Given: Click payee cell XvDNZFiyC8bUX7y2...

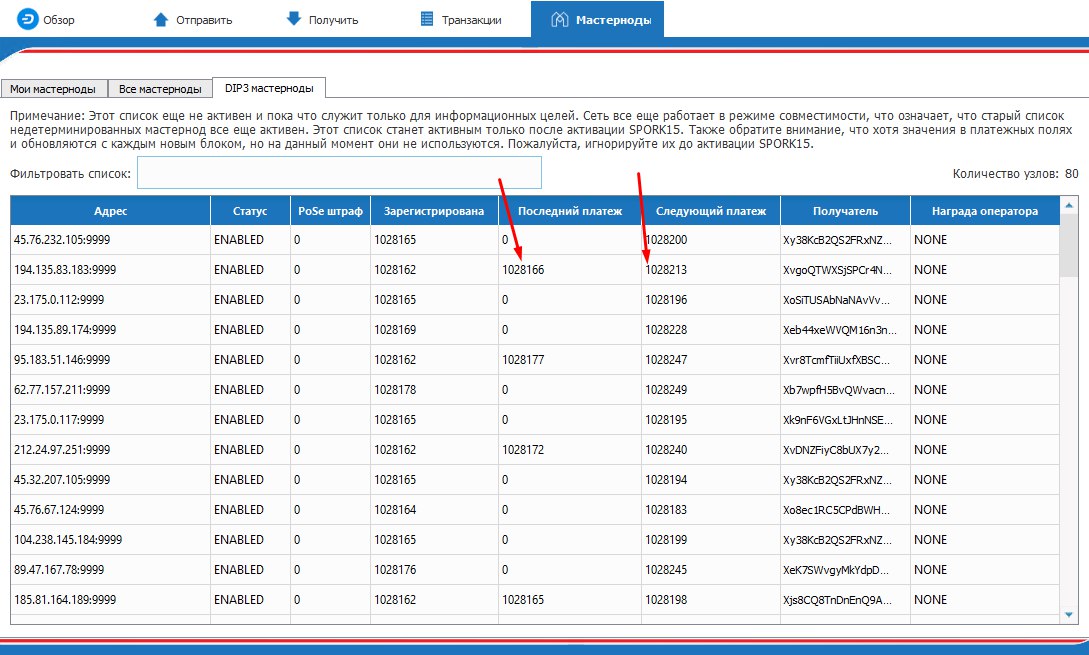Looking at the screenshot, I should [x=836, y=449].
